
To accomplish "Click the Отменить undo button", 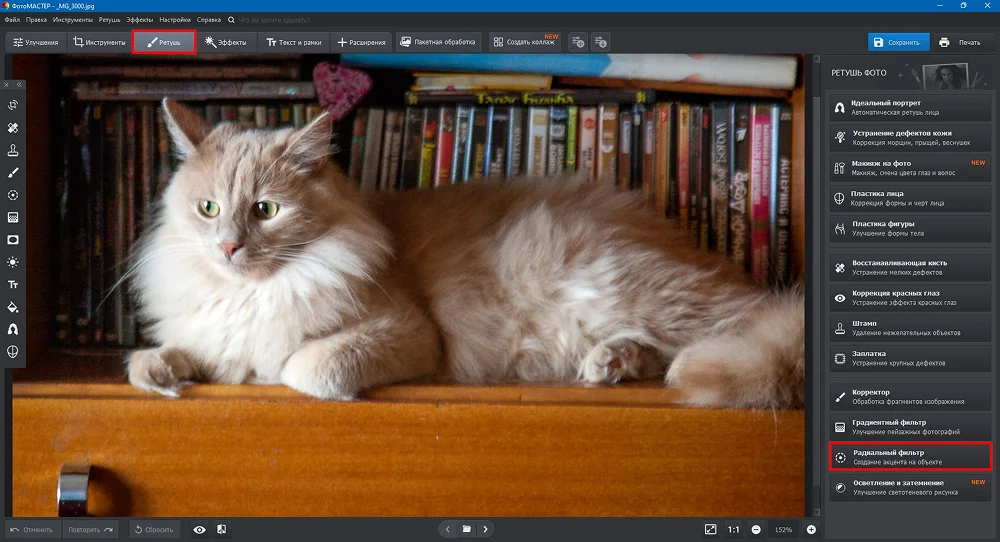I will [x=32, y=529].
